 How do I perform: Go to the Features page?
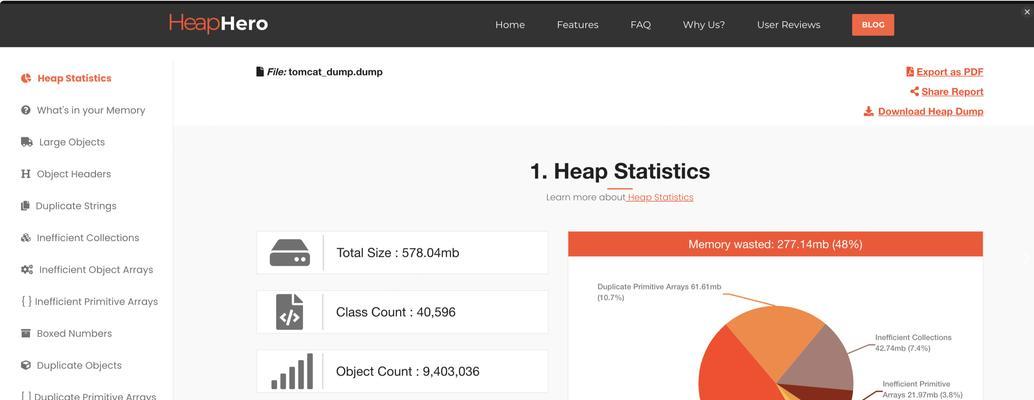click(578, 24)
